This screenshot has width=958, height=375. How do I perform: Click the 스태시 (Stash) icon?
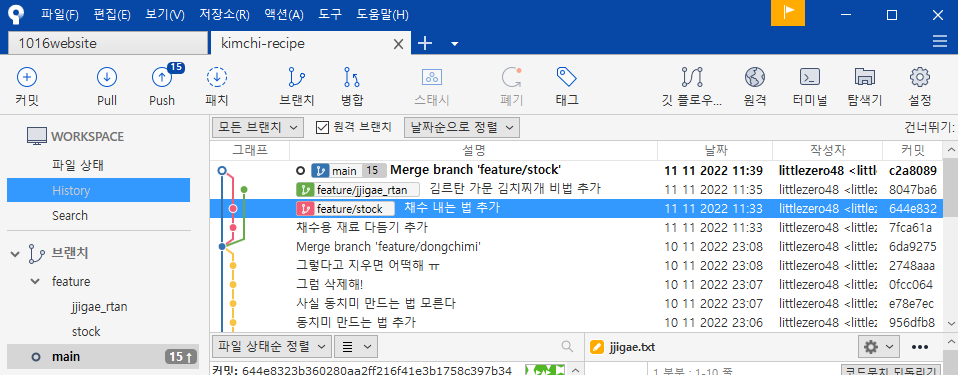tap(432, 78)
